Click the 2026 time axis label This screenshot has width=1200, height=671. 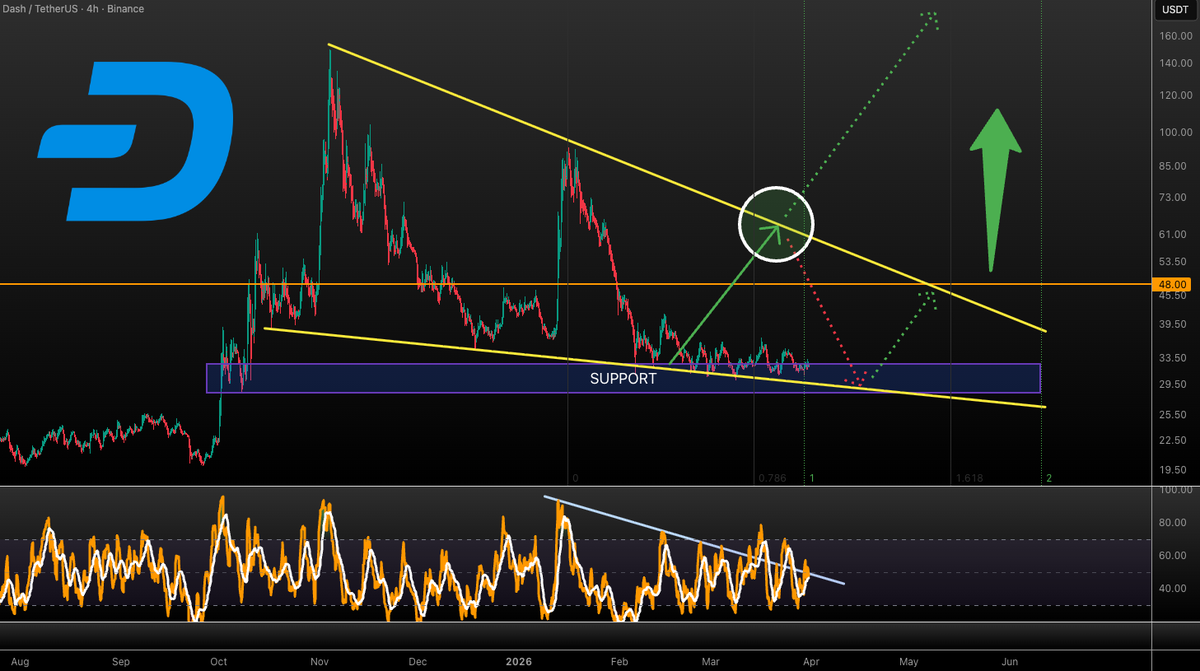tap(518, 662)
